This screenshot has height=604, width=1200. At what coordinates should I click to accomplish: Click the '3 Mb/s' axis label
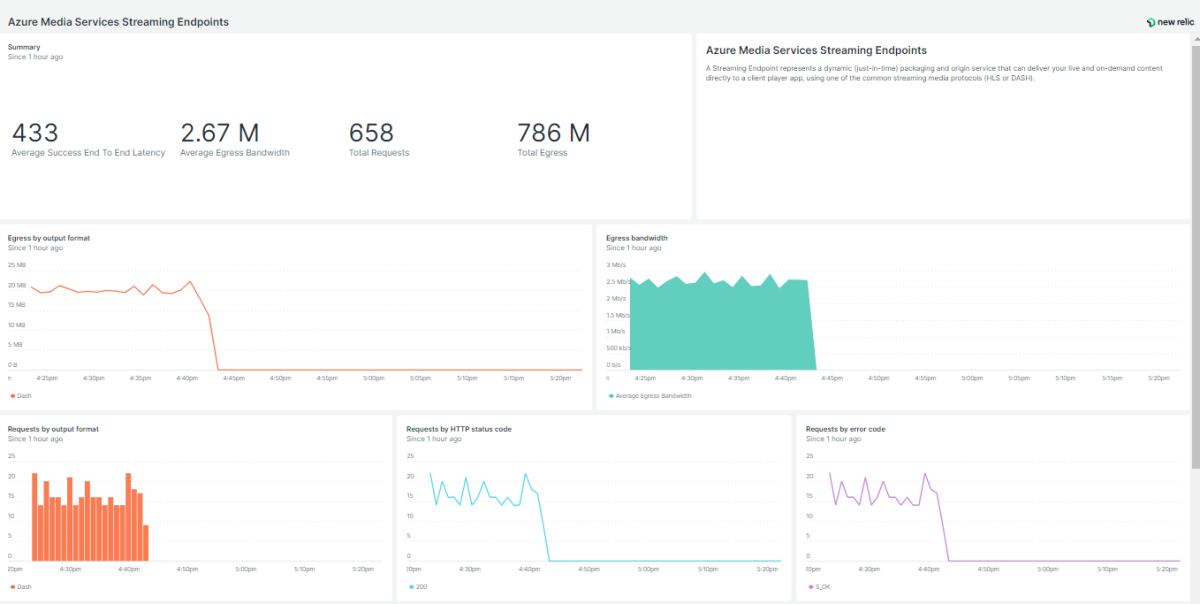point(616,265)
